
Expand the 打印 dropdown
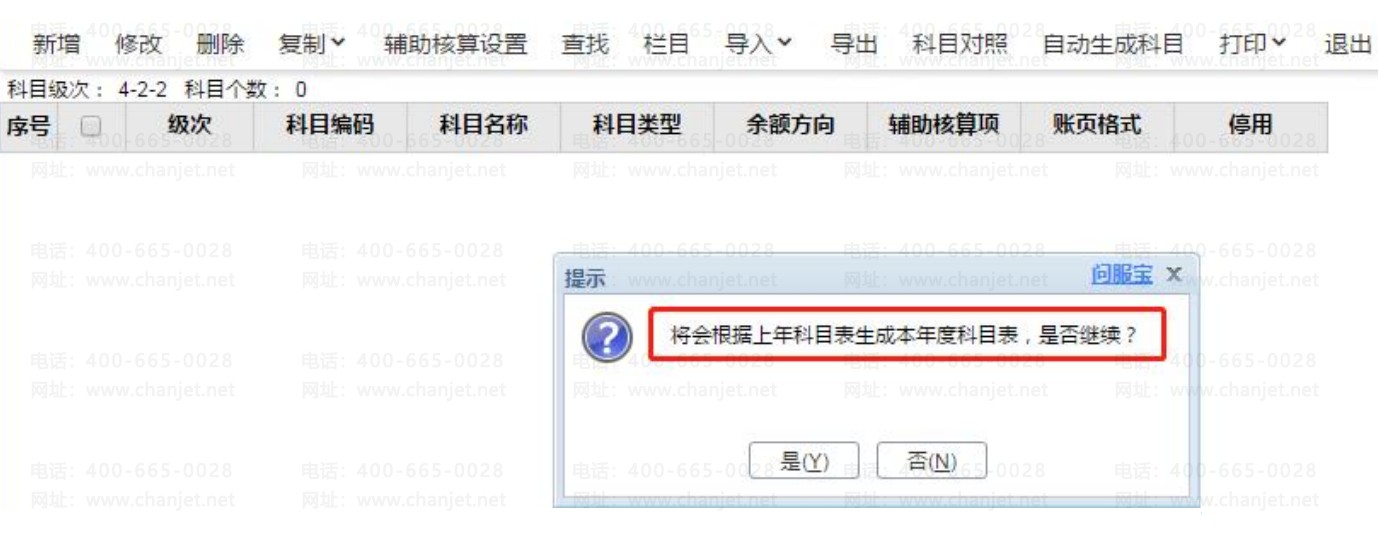coord(1253,44)
